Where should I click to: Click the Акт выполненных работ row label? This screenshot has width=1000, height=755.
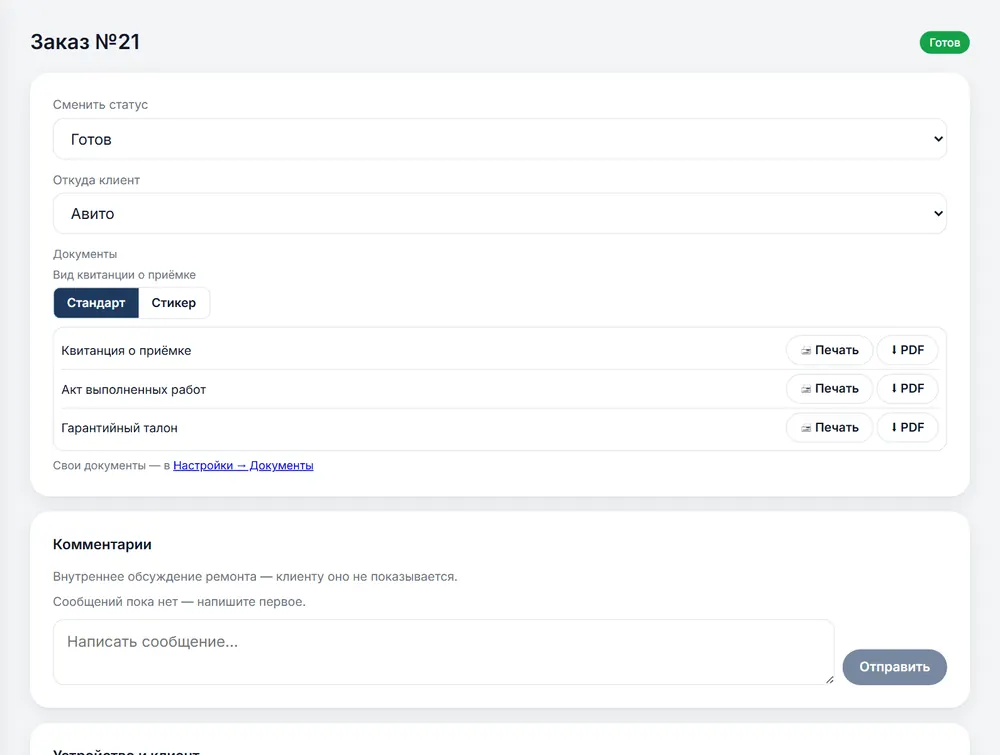coord(133,390)
